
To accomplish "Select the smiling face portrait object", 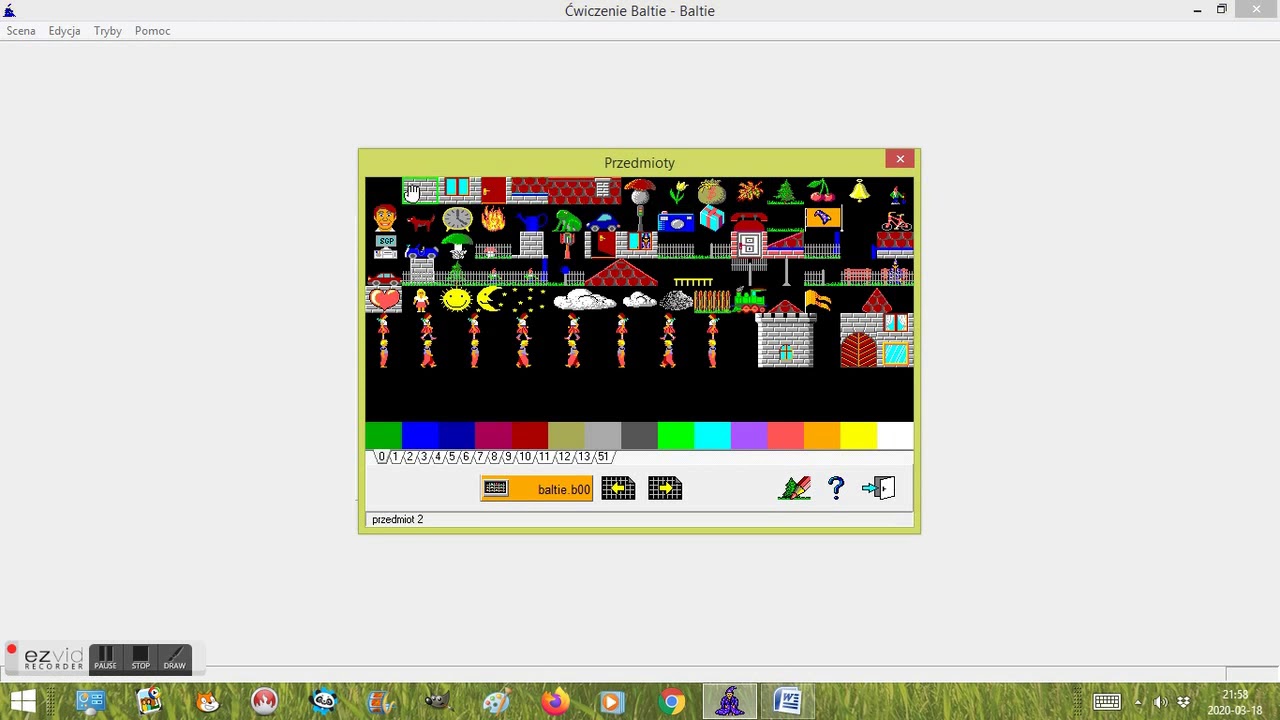I will pyautogui.click(x=384, y=218).
